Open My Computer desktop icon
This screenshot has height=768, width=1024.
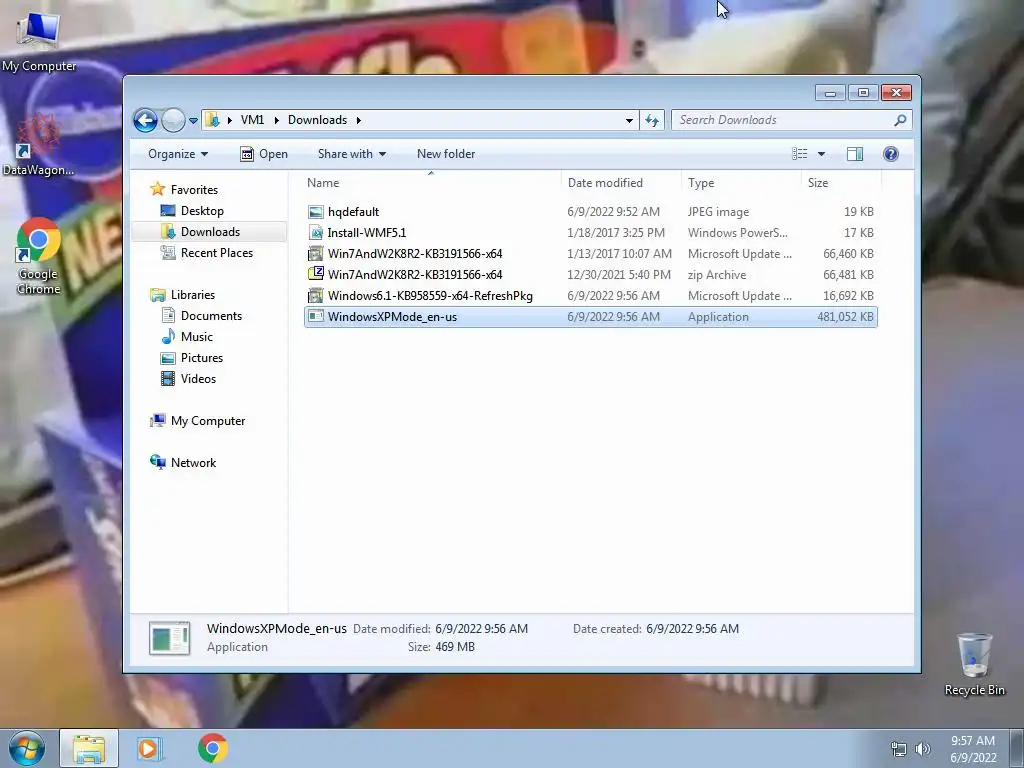(39, 42)
